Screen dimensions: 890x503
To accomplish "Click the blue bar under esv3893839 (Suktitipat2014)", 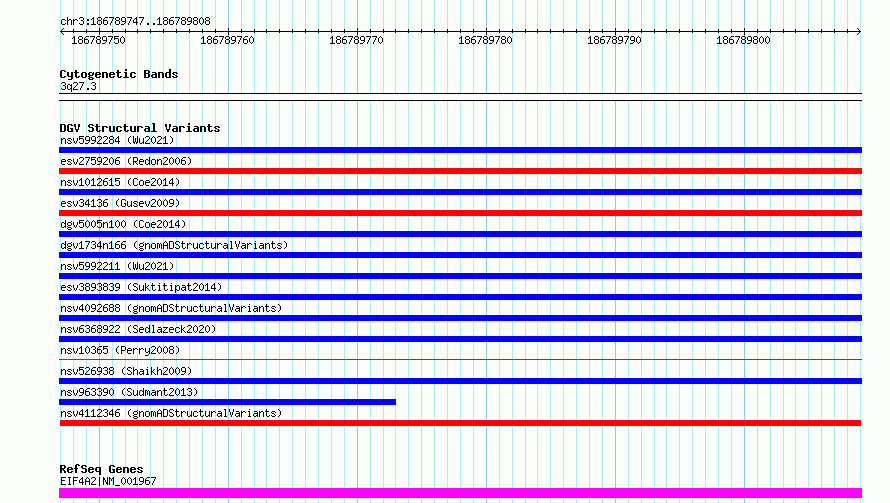I will [x=460, y=297].
